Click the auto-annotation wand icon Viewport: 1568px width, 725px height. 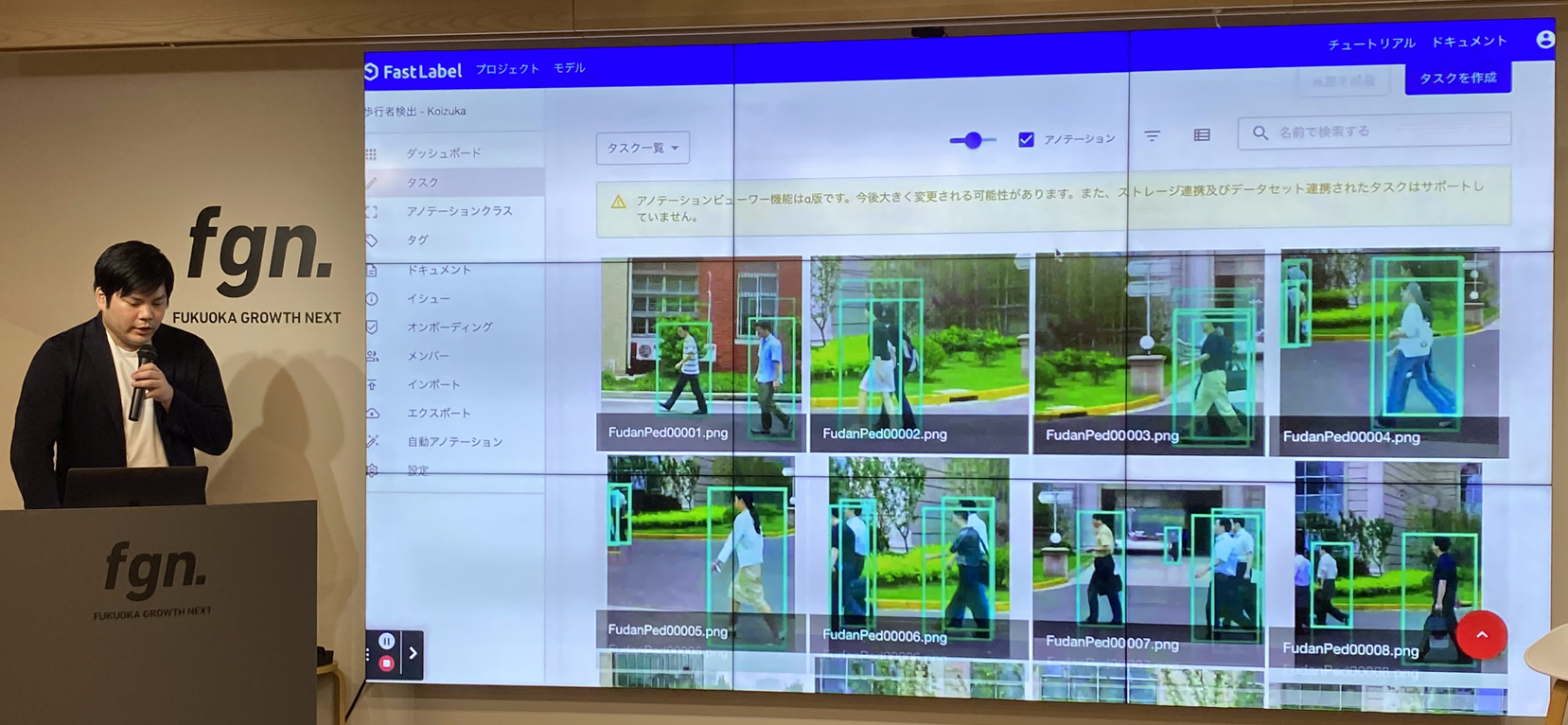point(372,442)
